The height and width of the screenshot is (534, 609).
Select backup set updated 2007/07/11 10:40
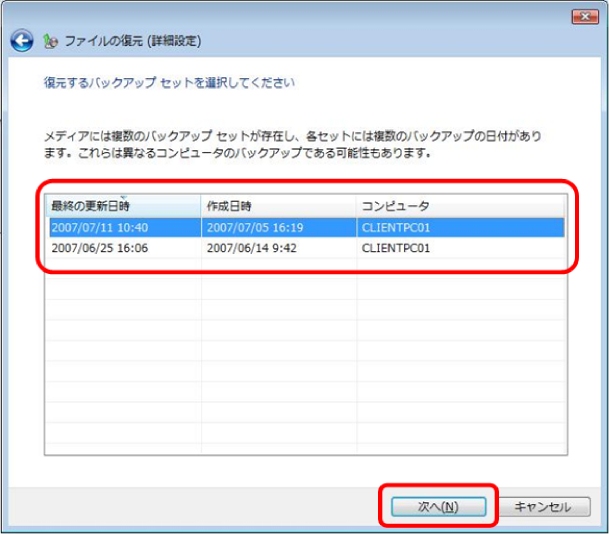click(x=99, y=227)
